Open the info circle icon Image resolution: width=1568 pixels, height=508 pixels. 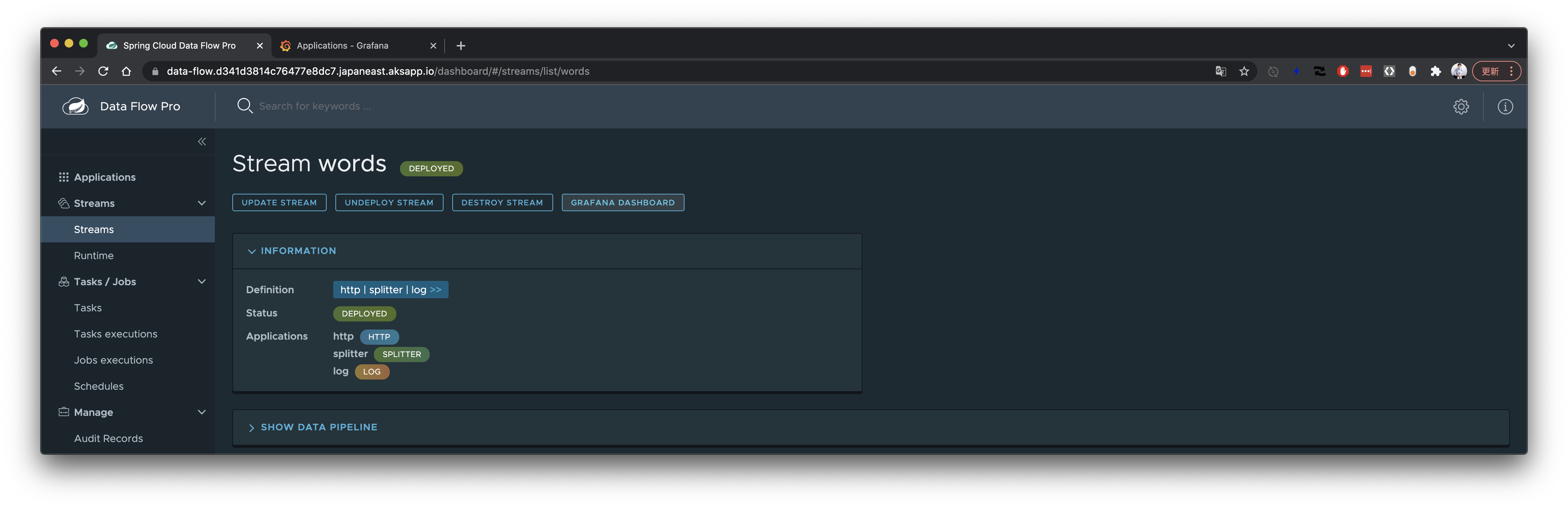(x=1505, y=106)
